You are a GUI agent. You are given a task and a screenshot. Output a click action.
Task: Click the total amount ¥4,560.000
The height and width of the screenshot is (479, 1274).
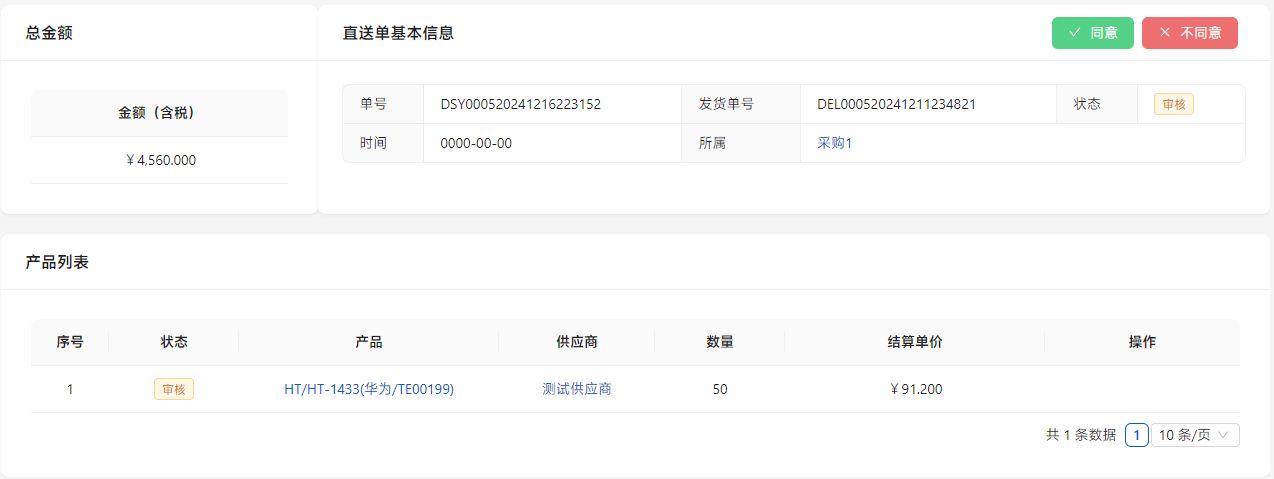(160, 160)
